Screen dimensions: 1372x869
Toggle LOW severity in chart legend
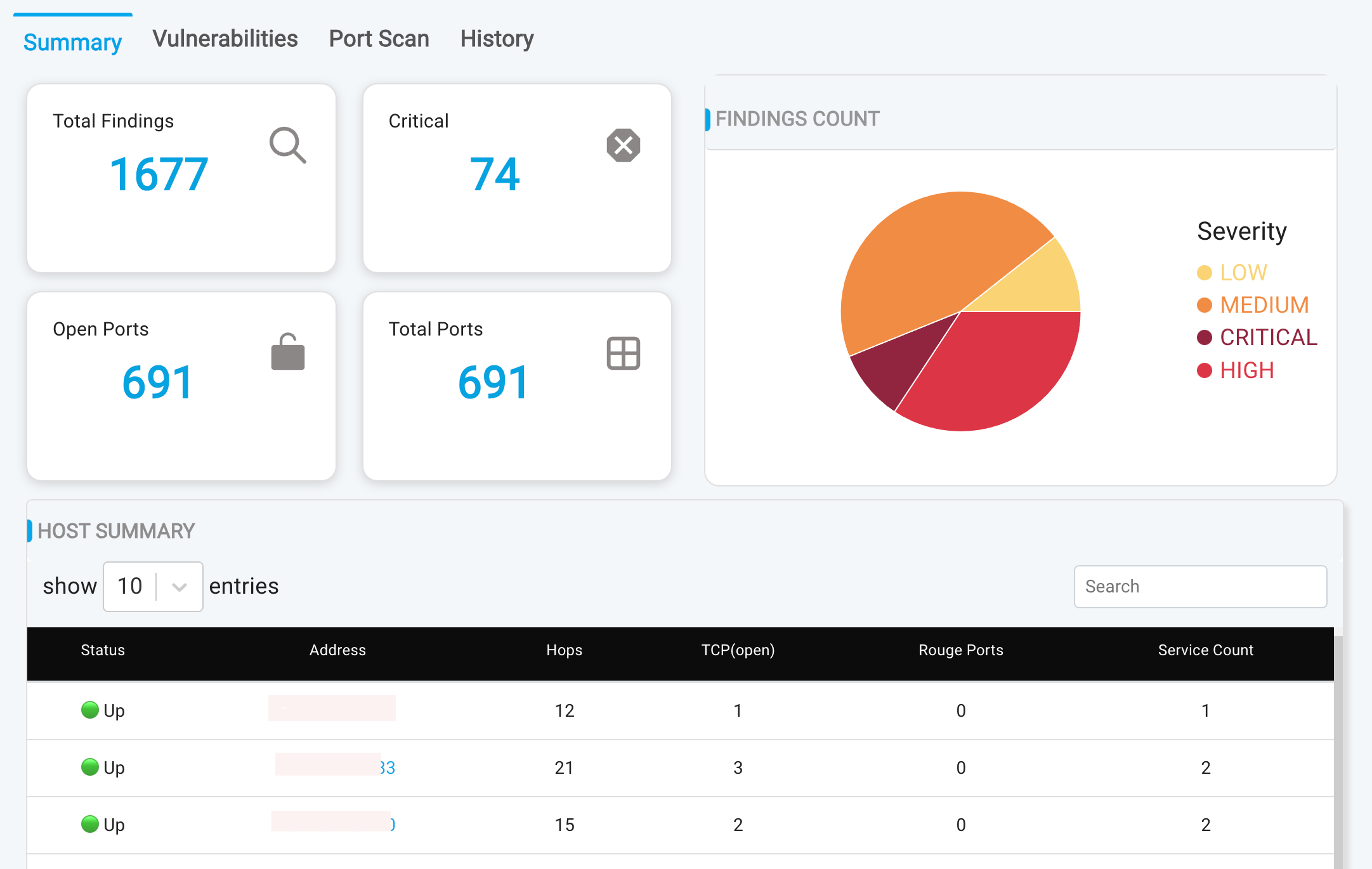pyautogui.click(x=1242, y=273)
